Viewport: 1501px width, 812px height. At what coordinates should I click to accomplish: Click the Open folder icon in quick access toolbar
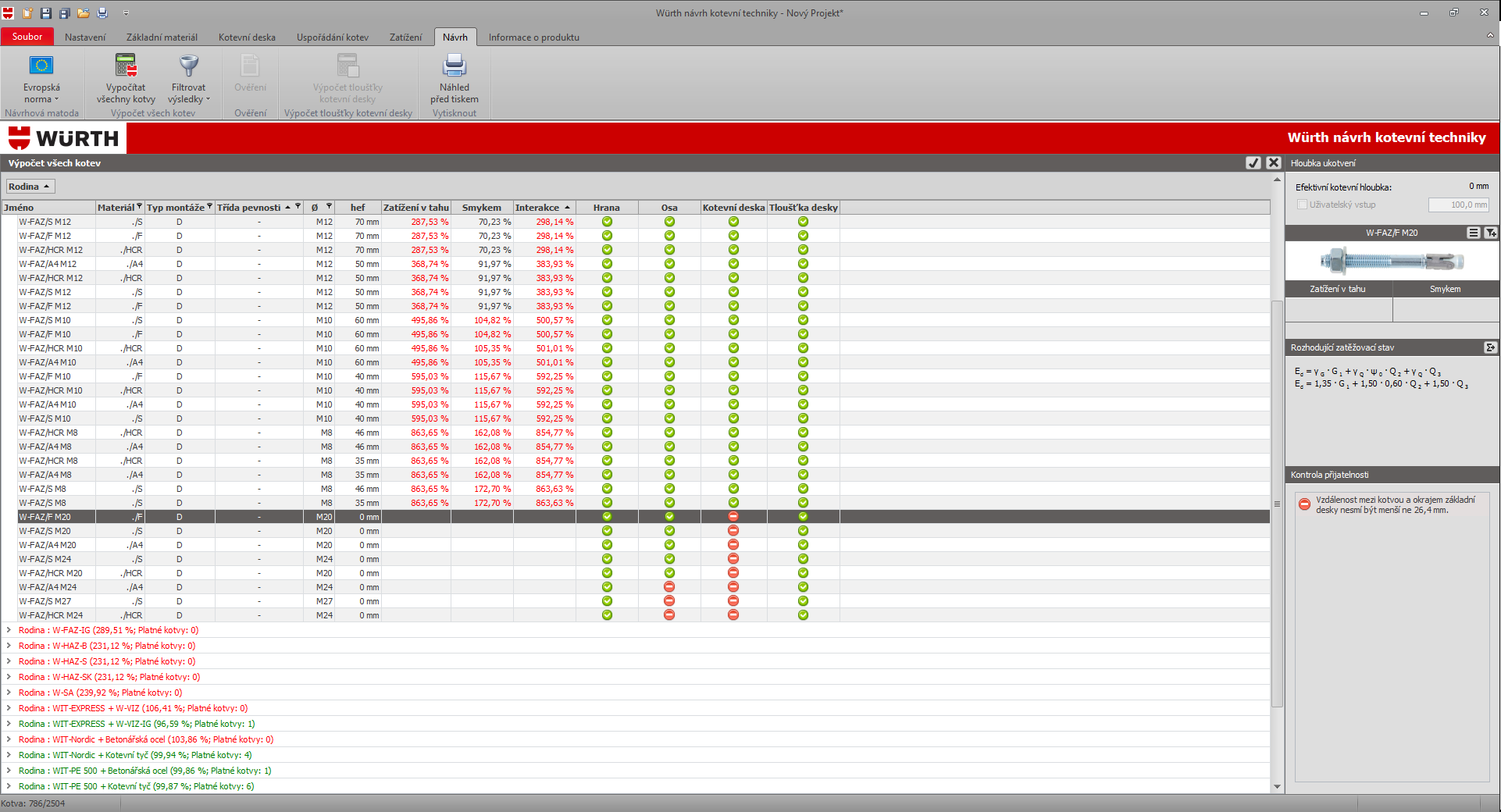pyautogui.click(x=84, y=13)
